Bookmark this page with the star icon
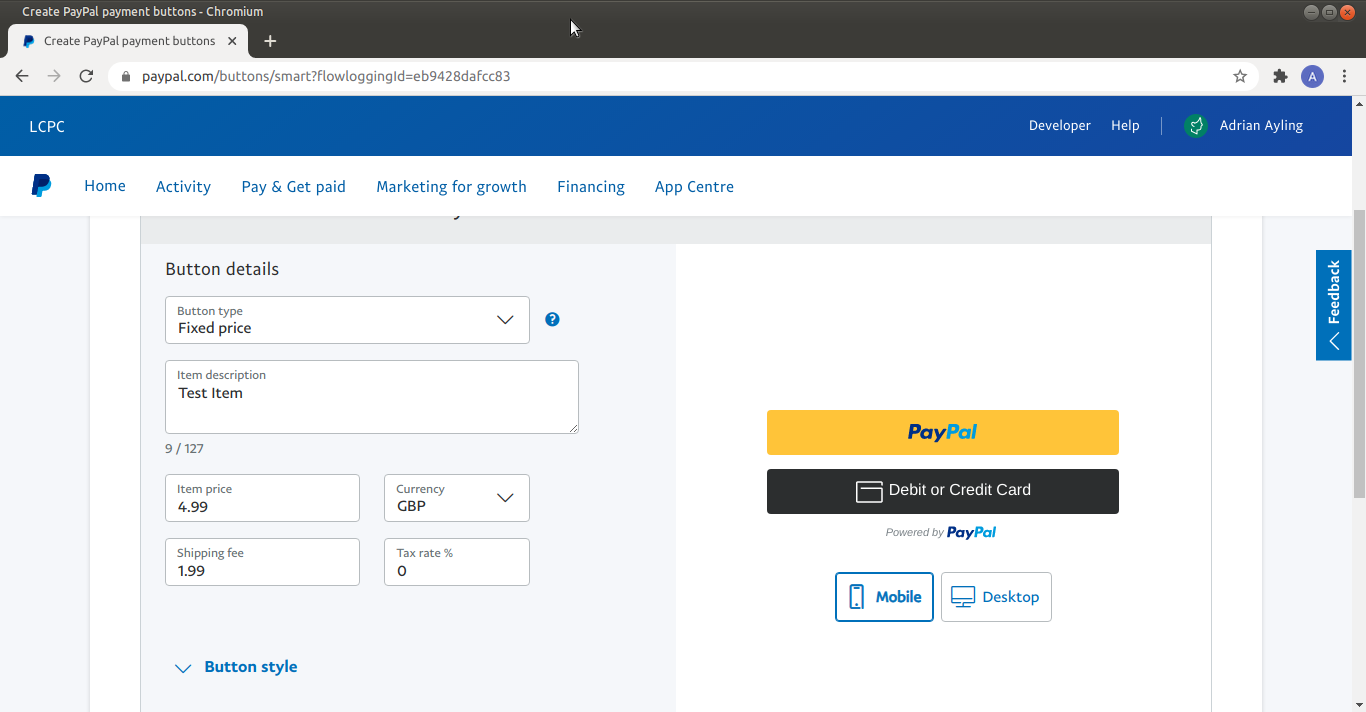 click(x=1240, y=76)
